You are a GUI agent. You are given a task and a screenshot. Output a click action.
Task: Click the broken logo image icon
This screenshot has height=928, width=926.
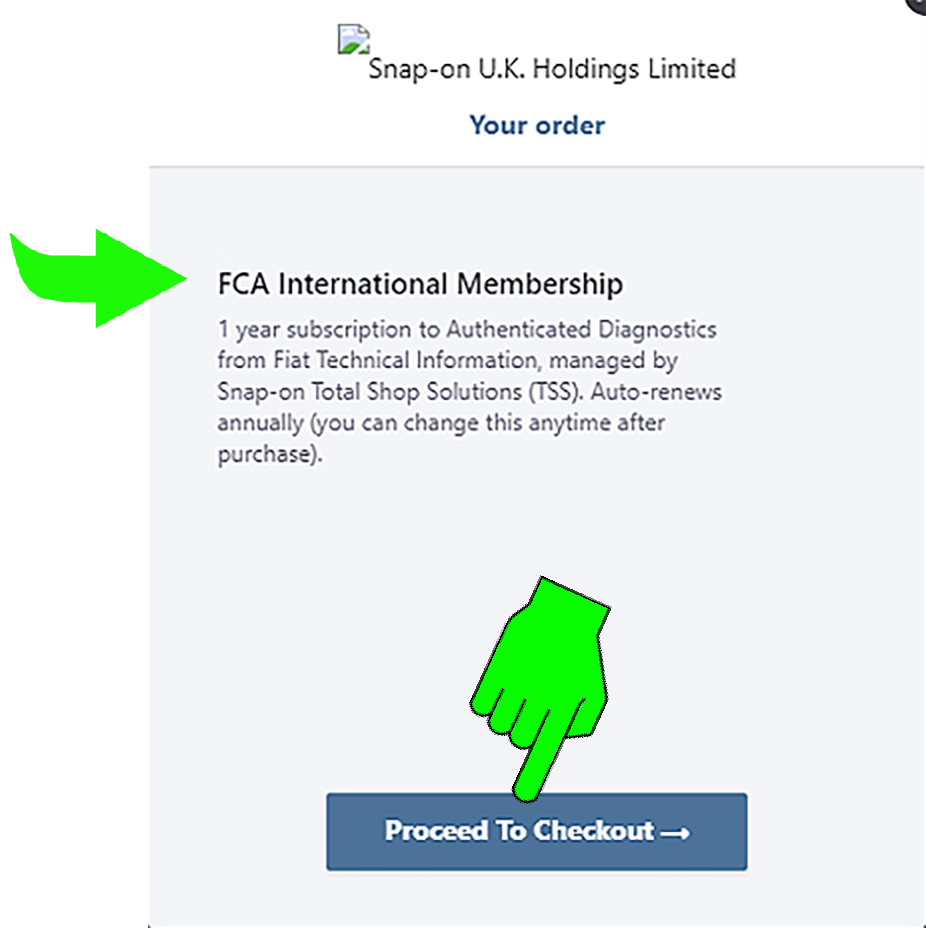(x=353, y=41)
